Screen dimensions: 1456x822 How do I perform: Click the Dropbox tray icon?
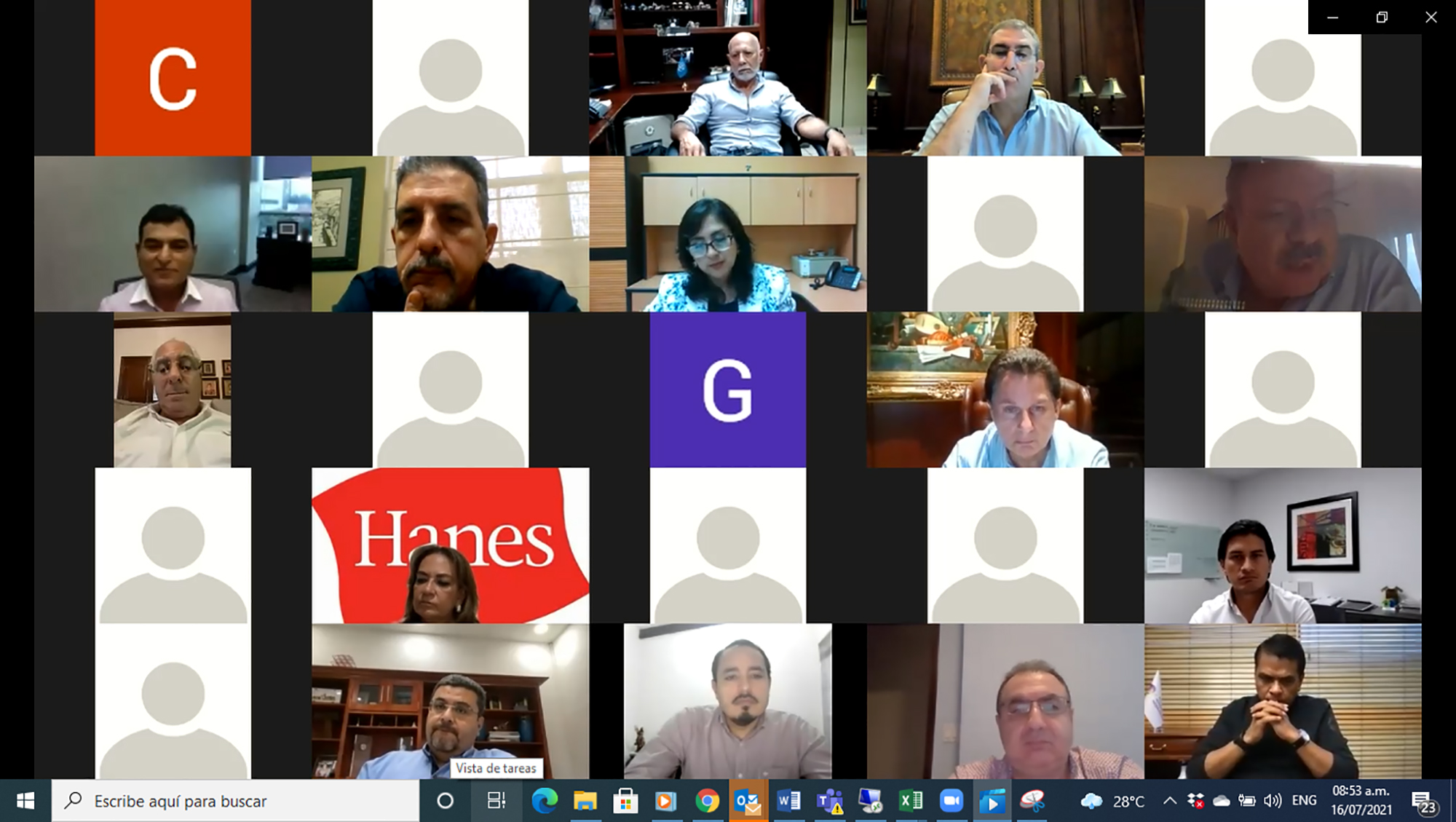point(1195,801)
